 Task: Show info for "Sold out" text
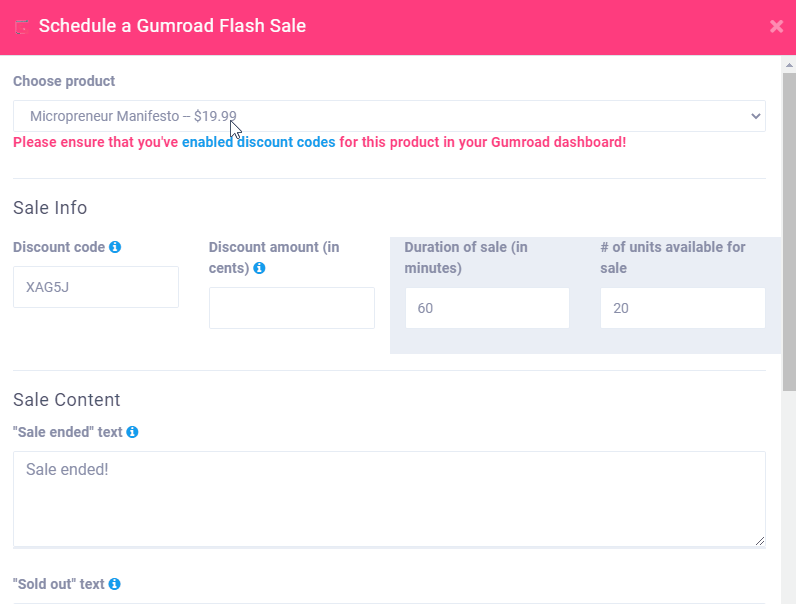coord(114,584)
